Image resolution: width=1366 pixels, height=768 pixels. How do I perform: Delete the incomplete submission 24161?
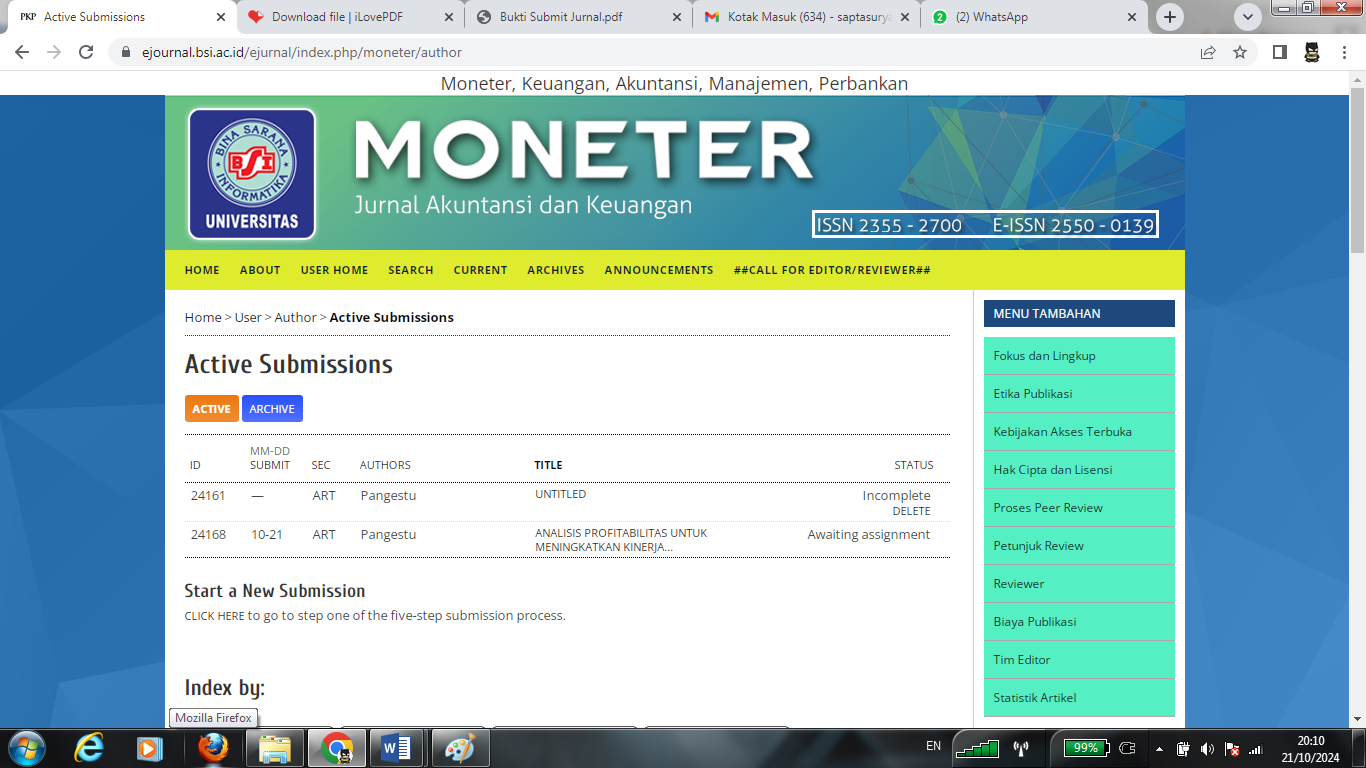click(911, 511)
